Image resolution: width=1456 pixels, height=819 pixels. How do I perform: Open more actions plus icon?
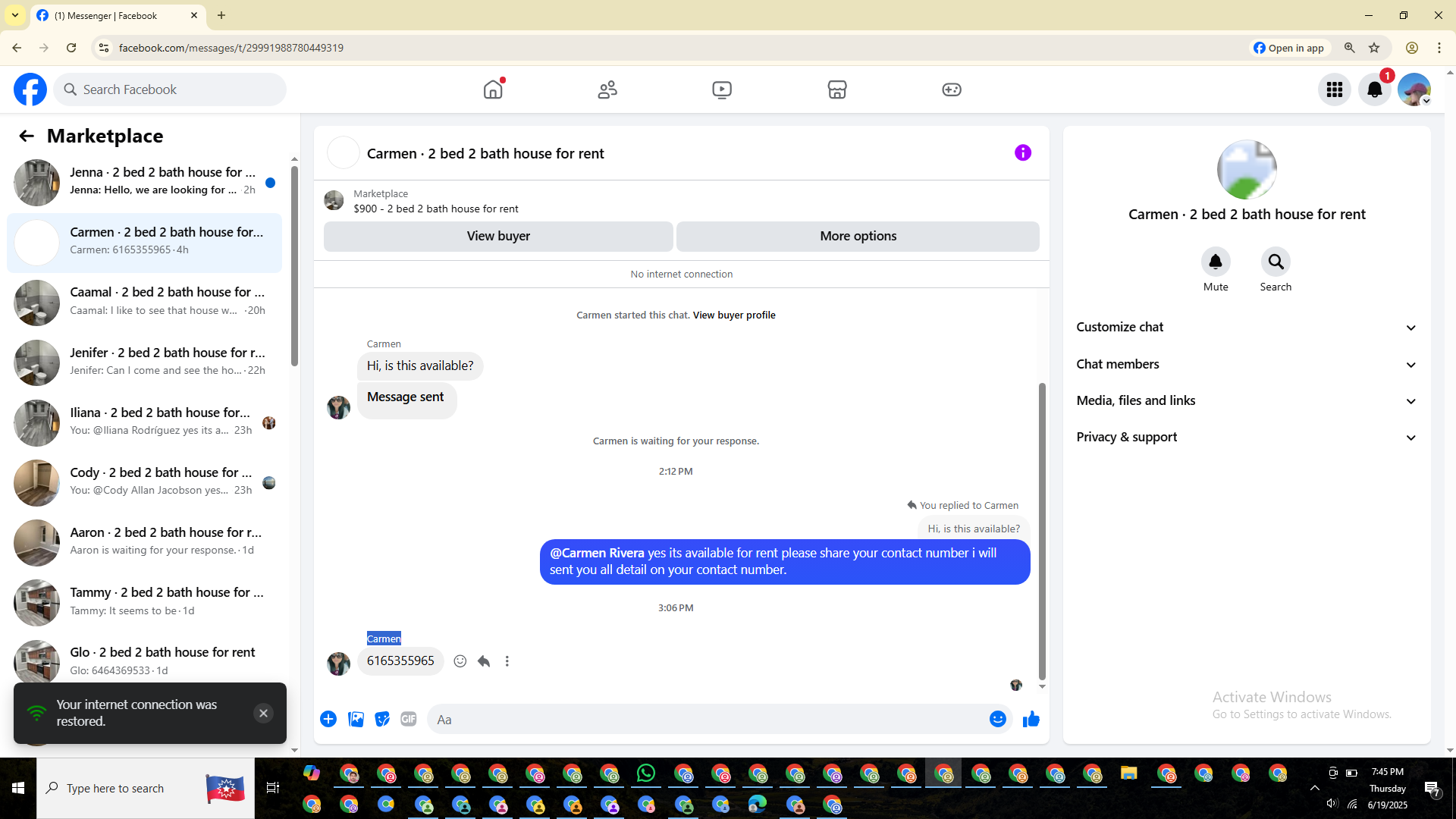pos(328,719)
